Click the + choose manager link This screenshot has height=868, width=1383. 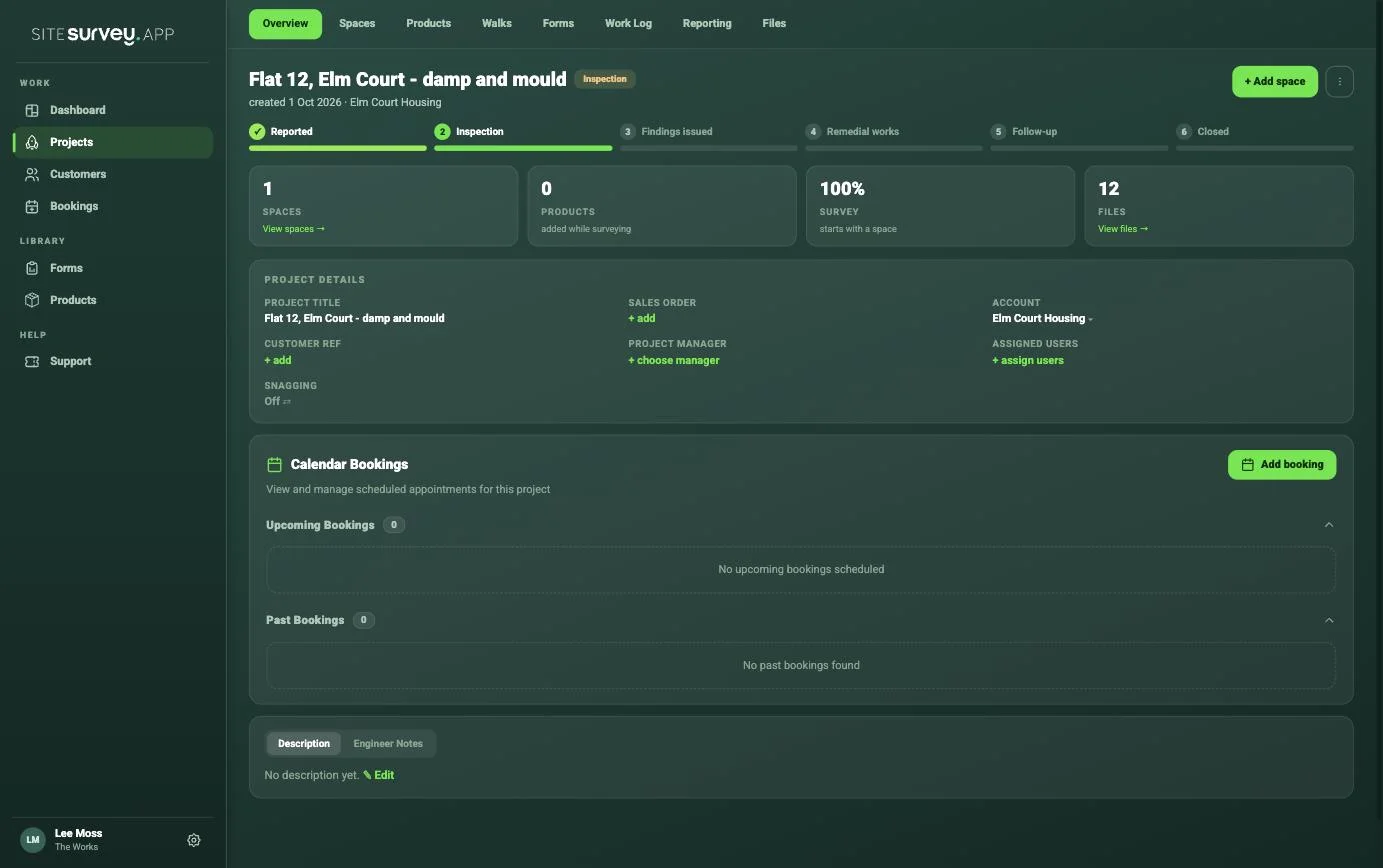(674, 360)
